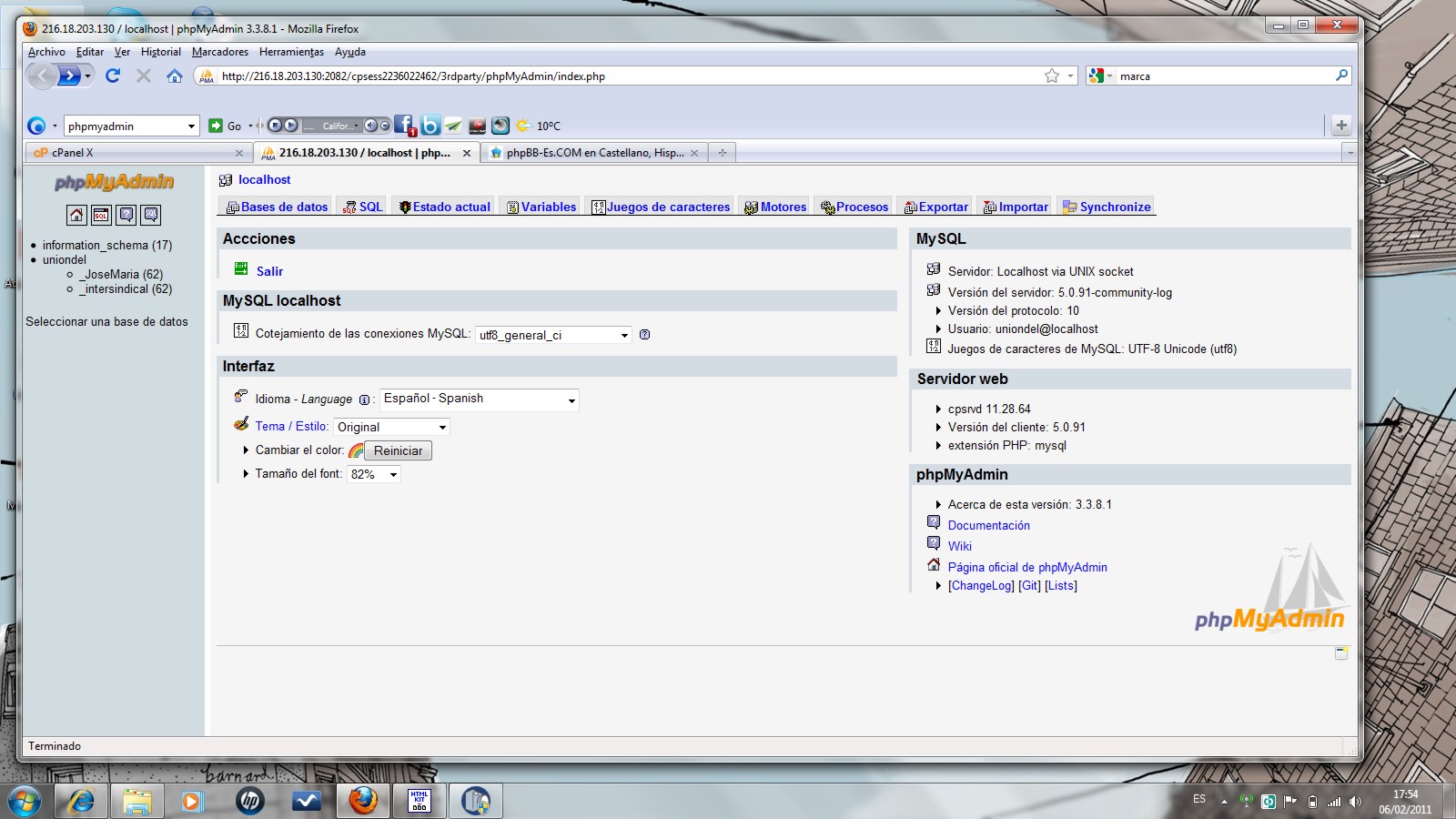Image resolution: width=1456 pixels, height=819 pixels.
Task: Open the Marcadores menu
Action: click(x=220, y=52)
